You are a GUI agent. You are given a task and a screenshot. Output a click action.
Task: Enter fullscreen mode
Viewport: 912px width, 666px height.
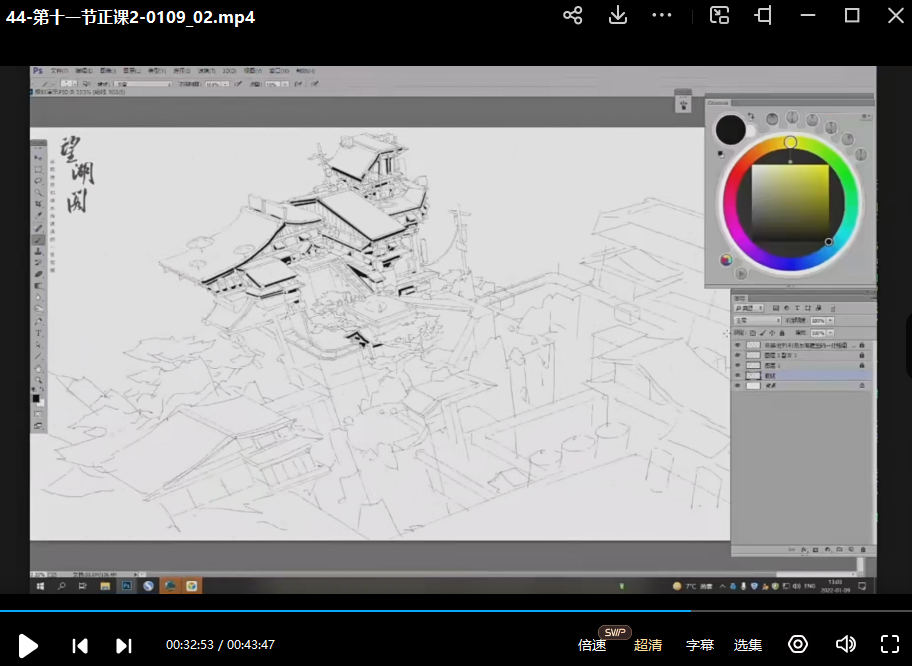point(890,644)
